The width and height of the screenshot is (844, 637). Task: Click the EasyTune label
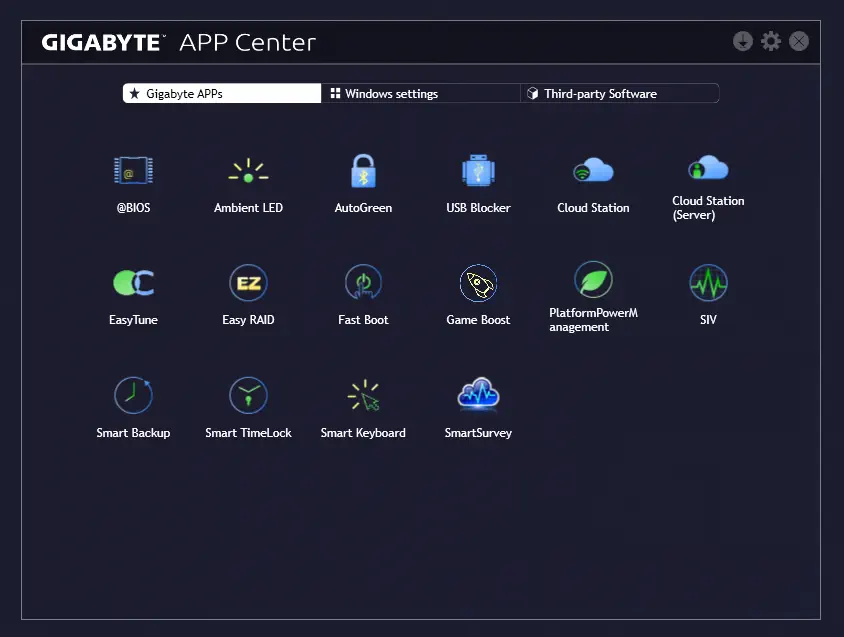tap(133, 320)
